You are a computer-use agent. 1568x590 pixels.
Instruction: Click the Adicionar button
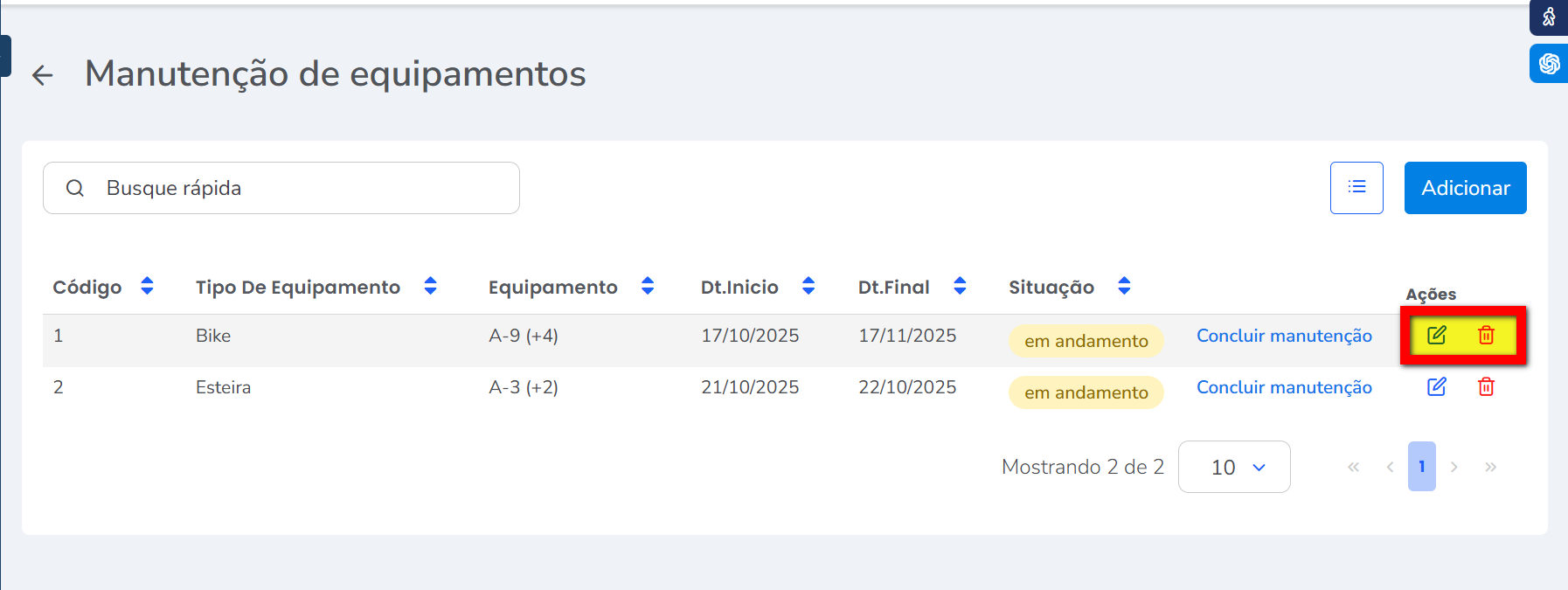[x=1465, y=188]
